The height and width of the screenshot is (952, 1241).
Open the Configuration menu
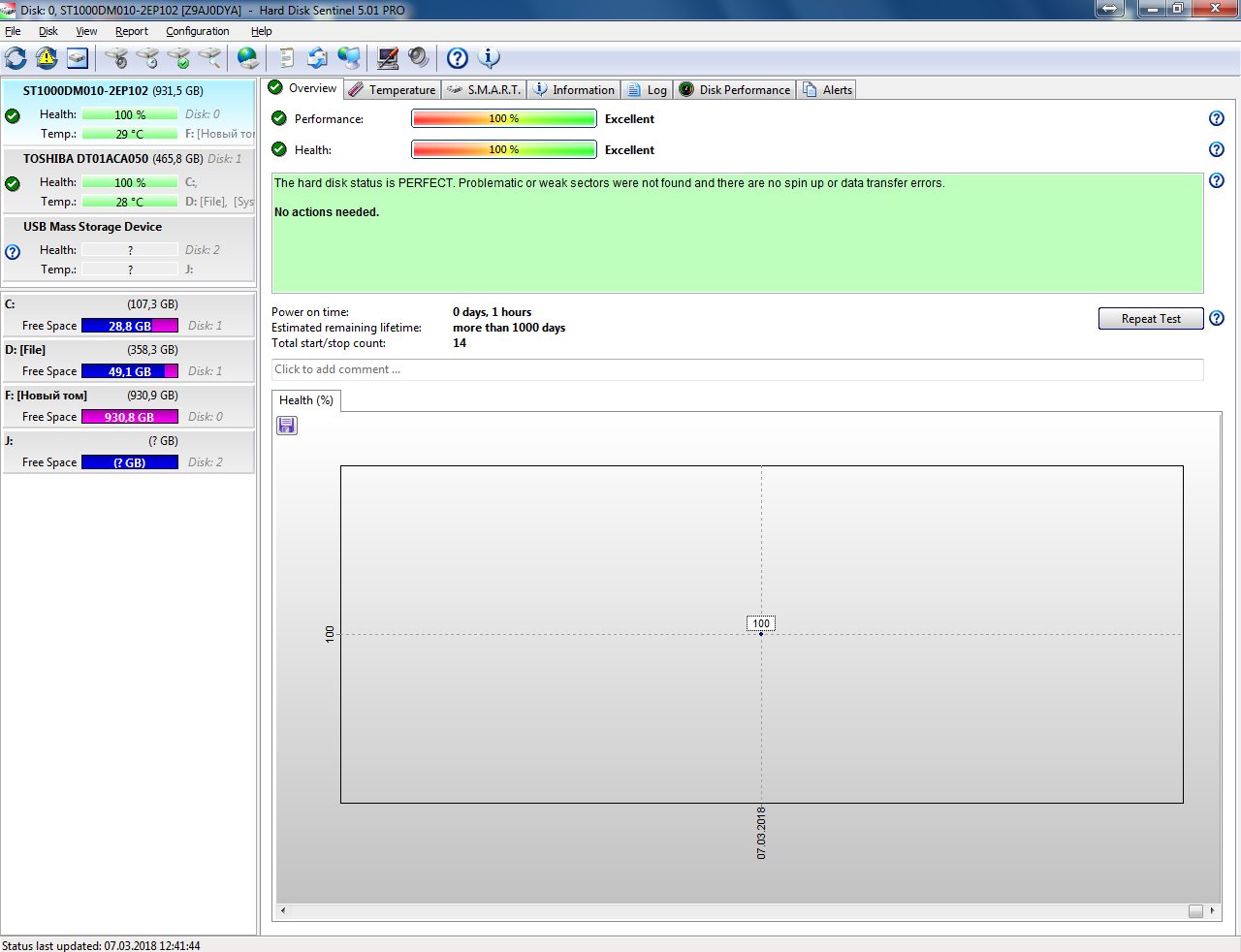[197, 31]
